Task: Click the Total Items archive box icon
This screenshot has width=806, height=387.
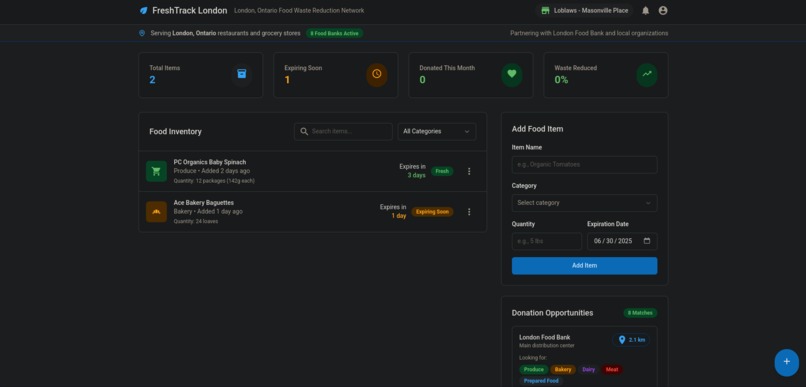Action: (242, 74)
